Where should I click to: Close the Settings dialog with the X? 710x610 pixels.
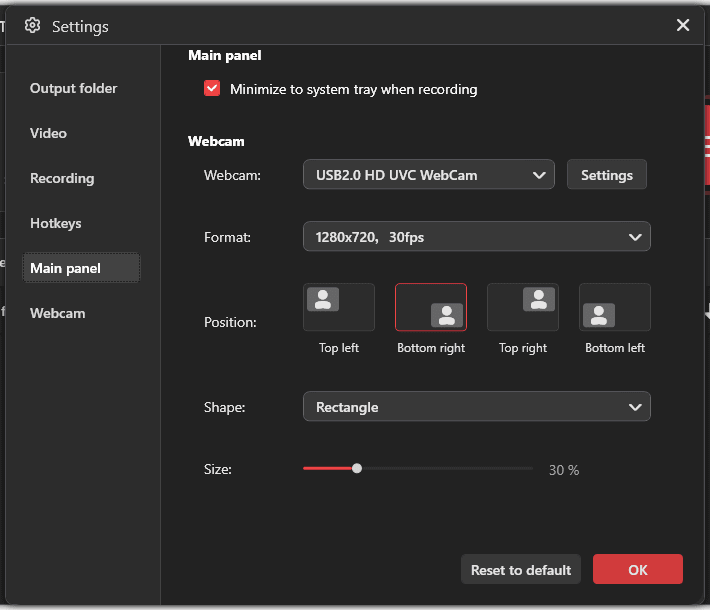click(x=683, y=25)
